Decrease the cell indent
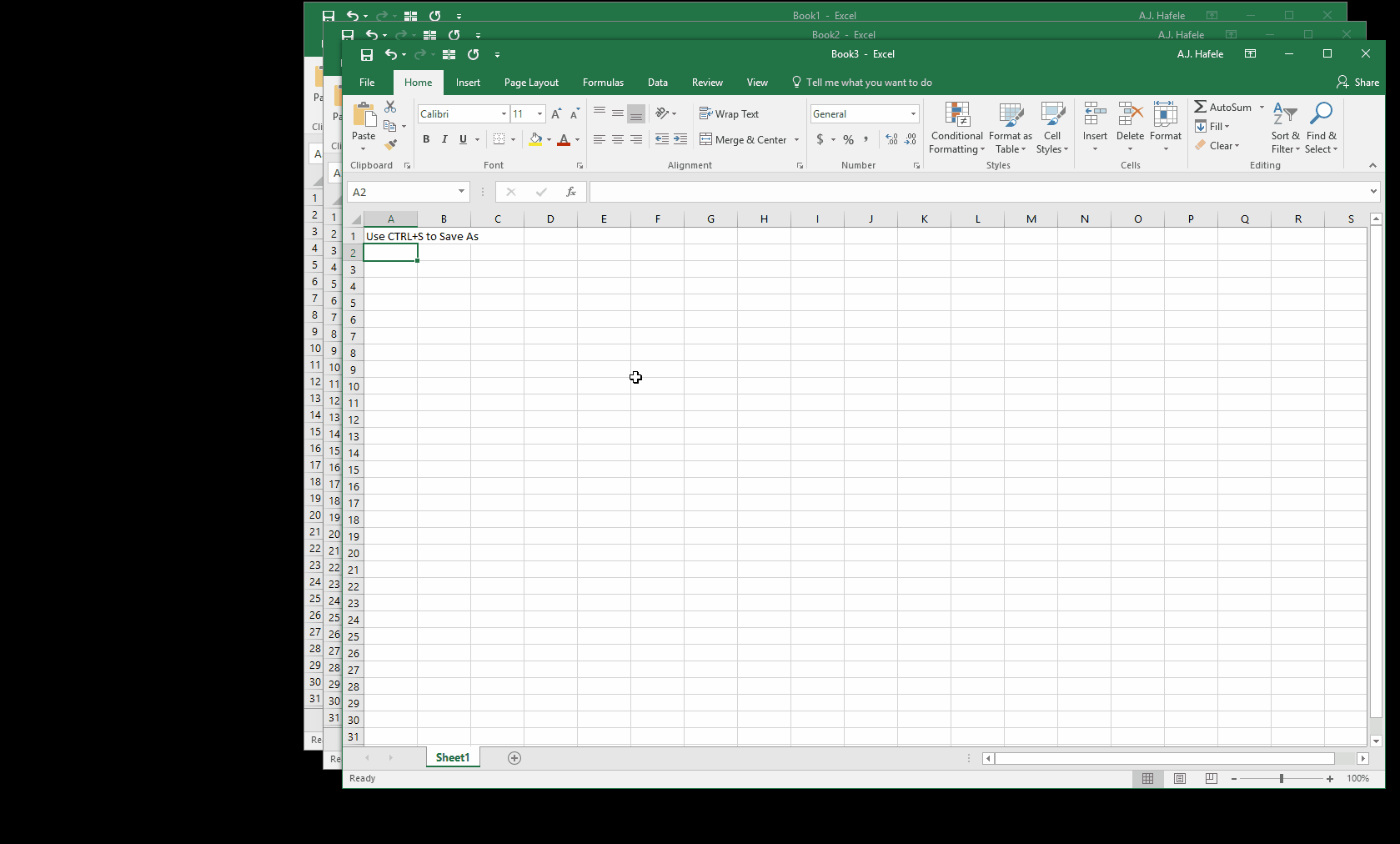The image size is (1400, 844). (662, 139)
